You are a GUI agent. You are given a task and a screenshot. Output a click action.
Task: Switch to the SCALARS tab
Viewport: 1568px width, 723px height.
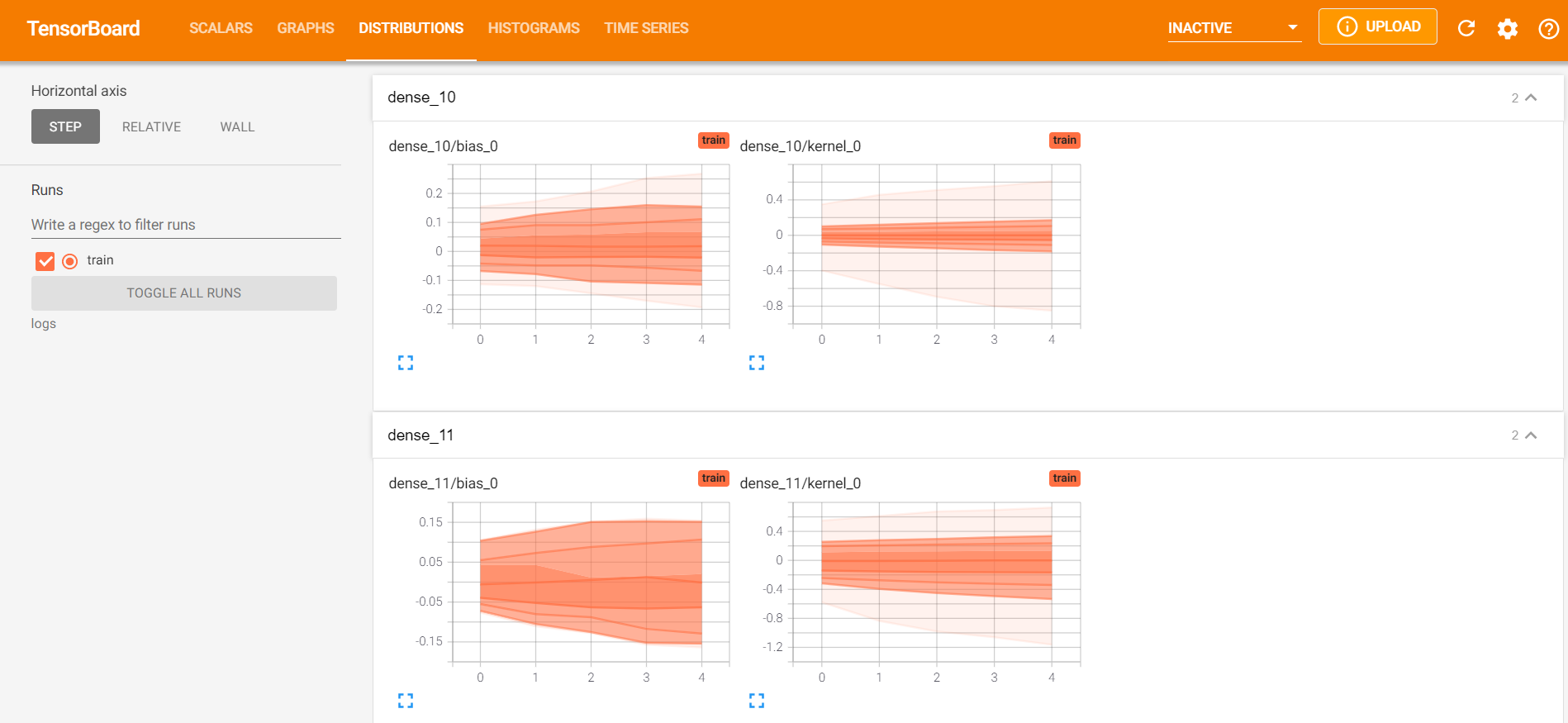[221, 28]
